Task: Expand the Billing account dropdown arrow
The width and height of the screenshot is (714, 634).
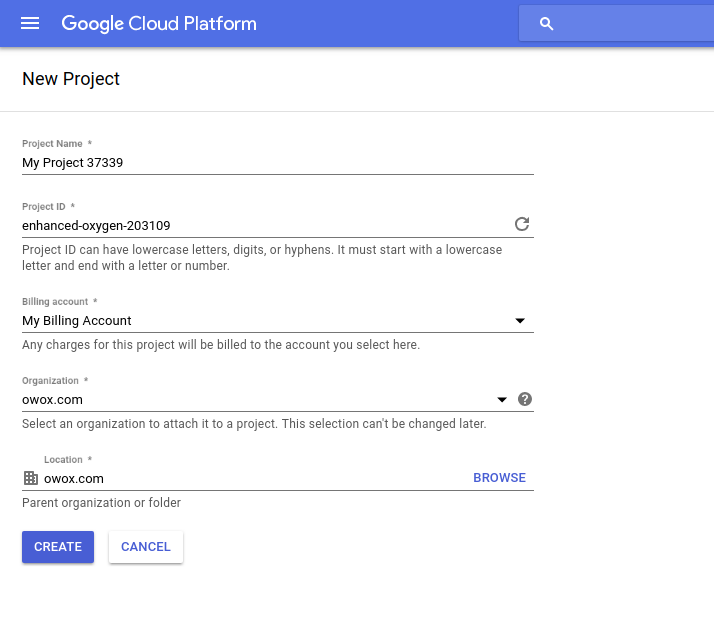Action: pos(520,321)
